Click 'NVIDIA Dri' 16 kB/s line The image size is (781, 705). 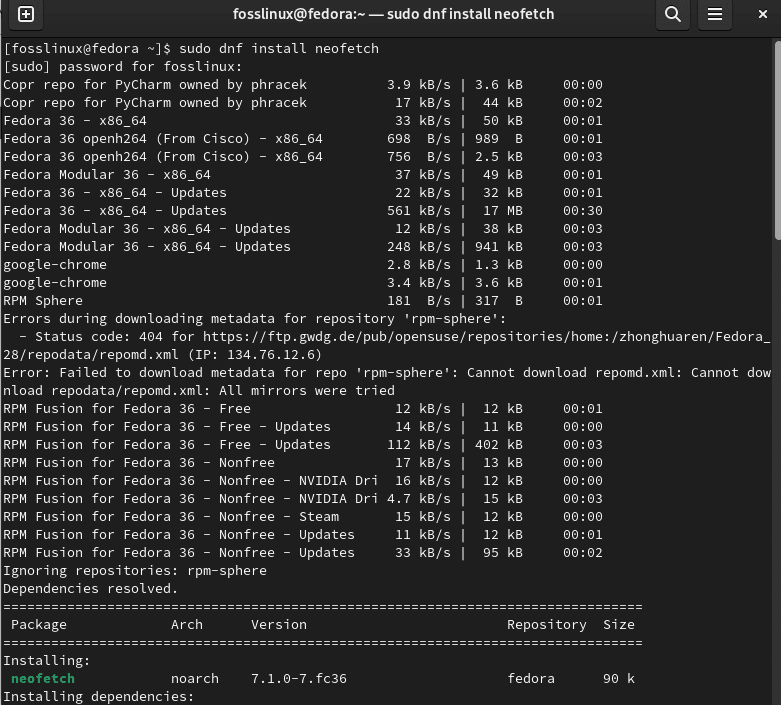pos(303,481)
